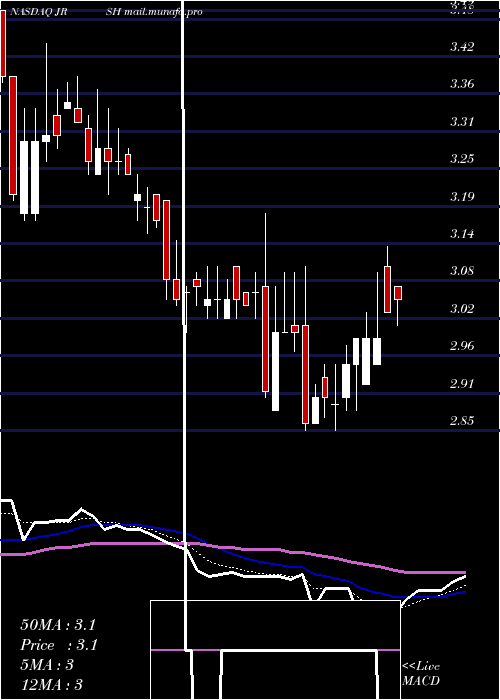Click the 2.85 price axis label
This screenshot has height=700, width=500.
click(x=462, y=421)
